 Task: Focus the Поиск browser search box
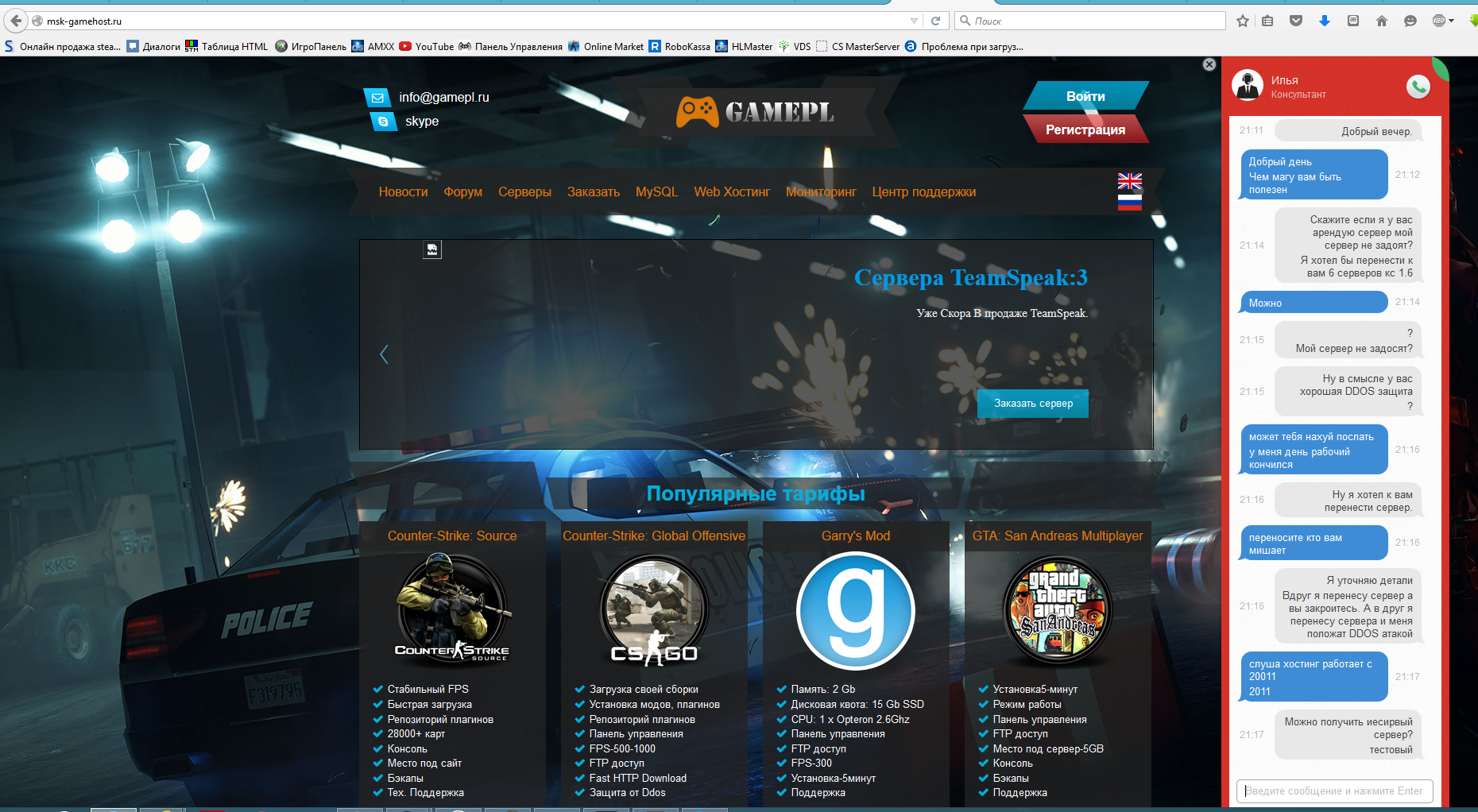pyautogui.click(x=1090, y=21)
